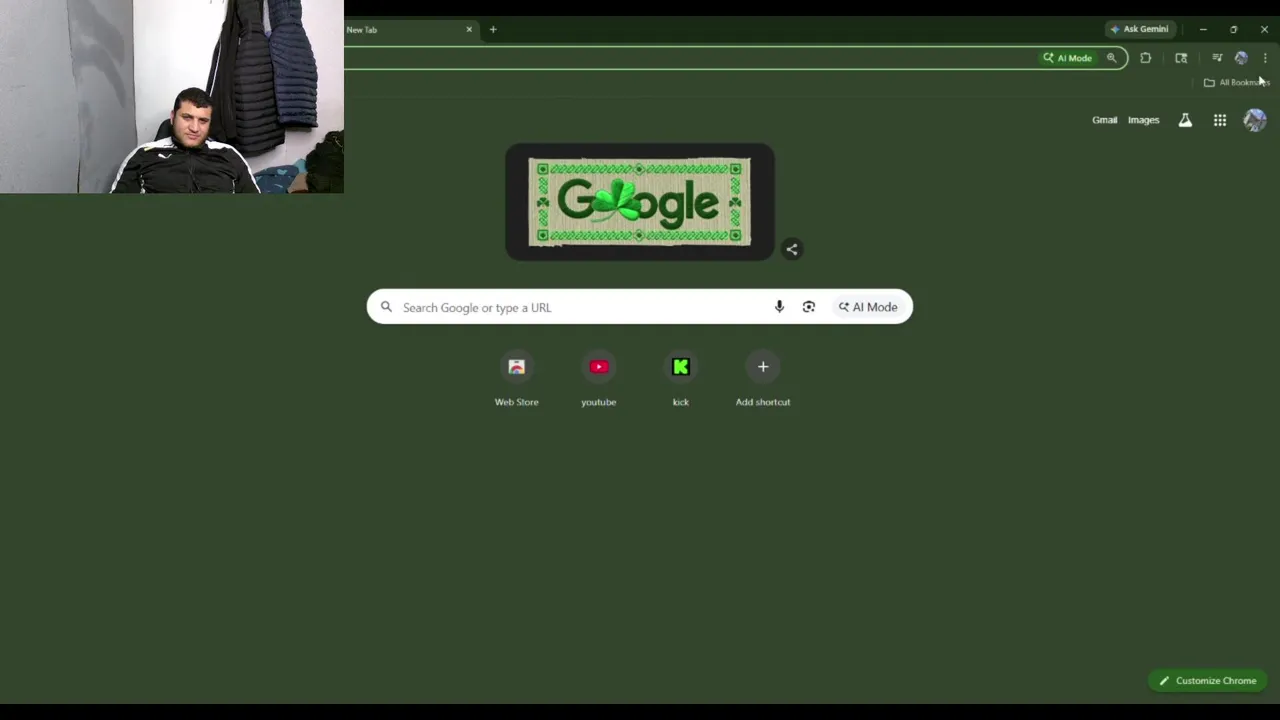Open the Google apps grid
This screenshot has height=720, width=1280.
1220,120
